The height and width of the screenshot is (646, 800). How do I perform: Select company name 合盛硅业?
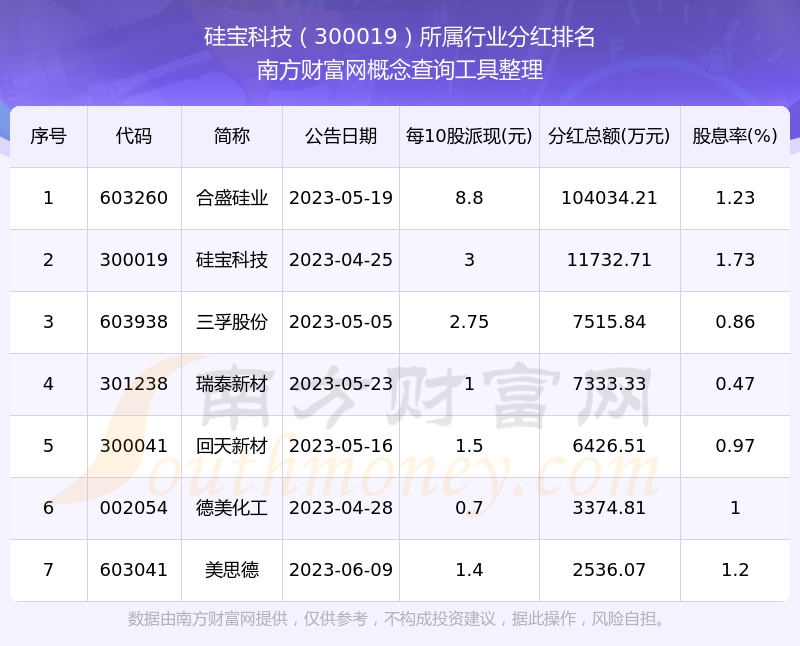coord(232,198)
